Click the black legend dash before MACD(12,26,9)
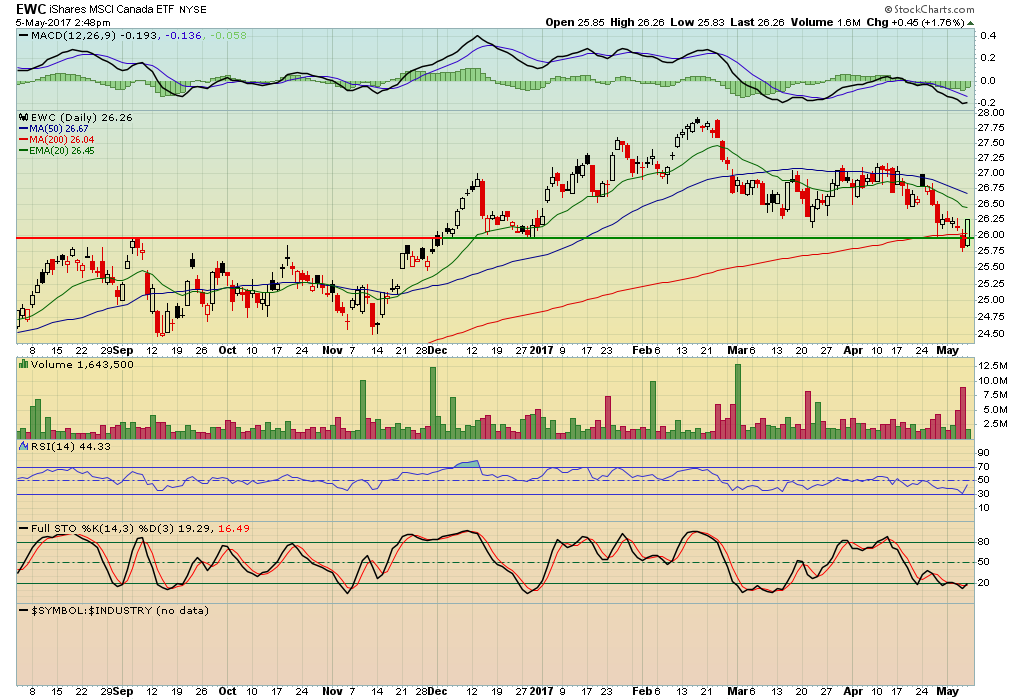The width and height of the screenshot is (1024, 700). pyautogui.click(x=24, y=35)
